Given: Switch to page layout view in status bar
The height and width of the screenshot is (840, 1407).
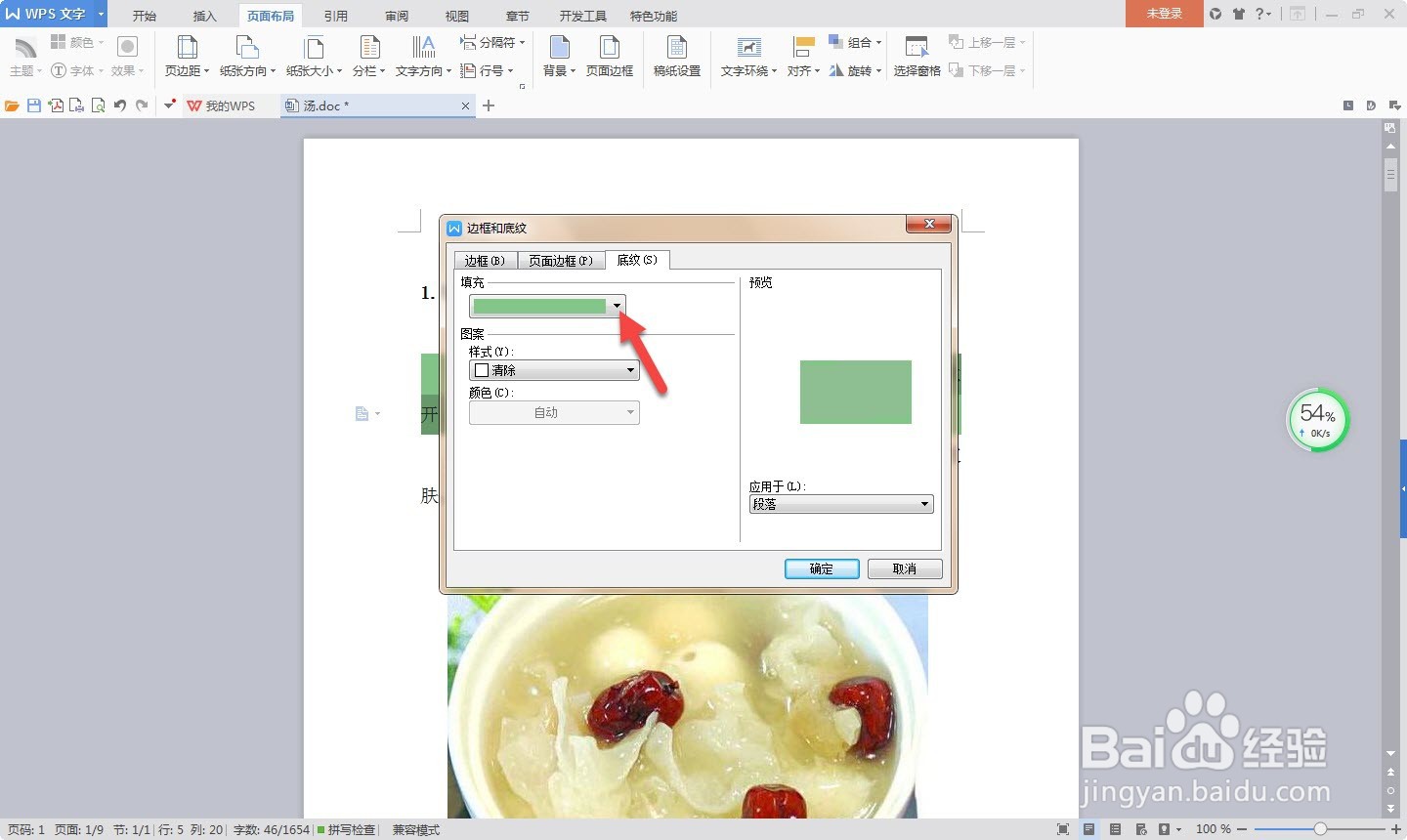Looking at the screenshot, I should click(x=1088, y=829).
